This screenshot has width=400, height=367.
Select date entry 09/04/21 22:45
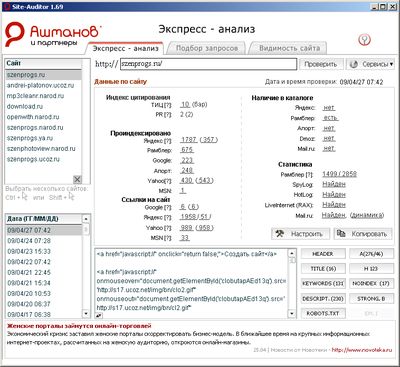point(44,272)
